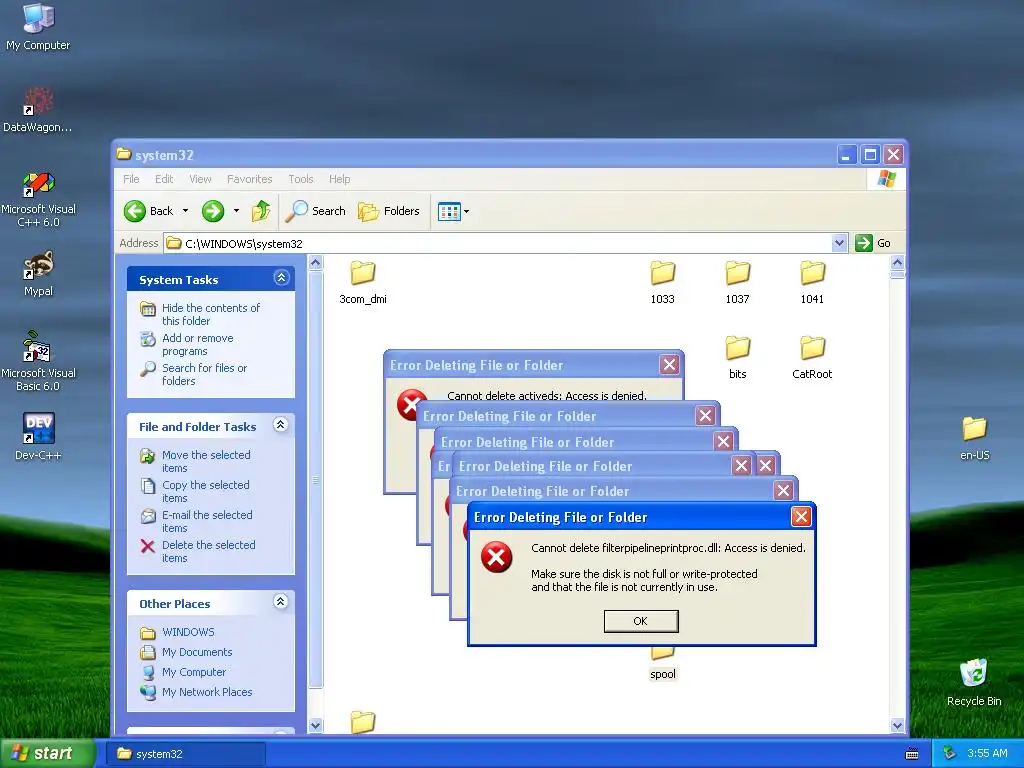Screen dimensions: 1024x768
Task: Click the Search toolbar button
Action: pos(316,211)
